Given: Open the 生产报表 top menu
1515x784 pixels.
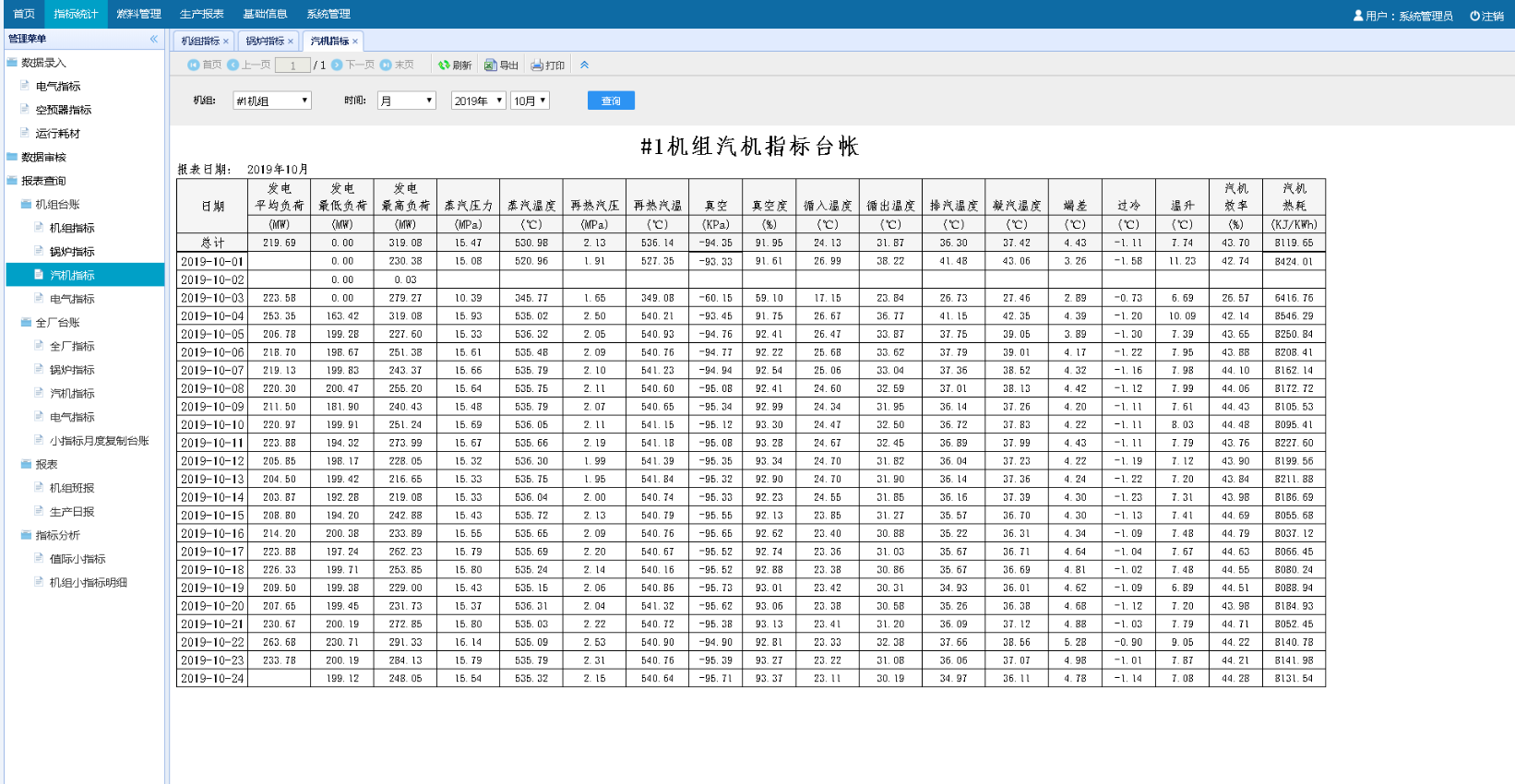Looking at the screenshot, I should [202, 14].
